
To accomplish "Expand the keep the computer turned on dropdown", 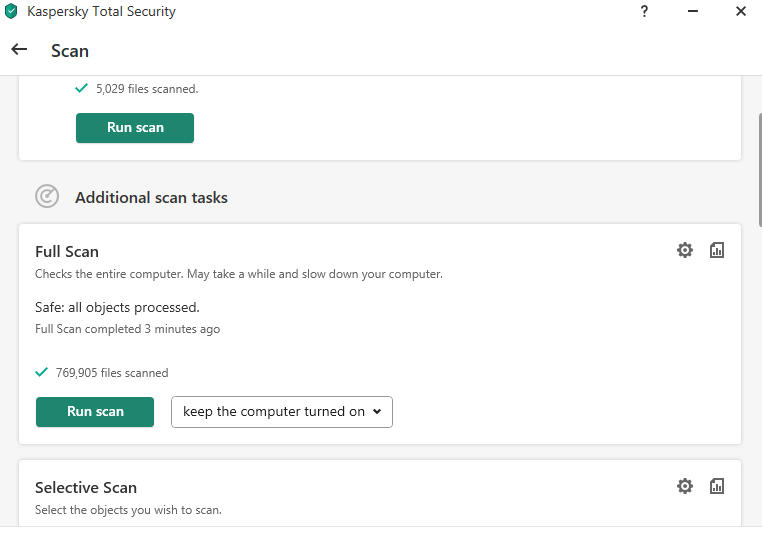I will tap(282, 412).
